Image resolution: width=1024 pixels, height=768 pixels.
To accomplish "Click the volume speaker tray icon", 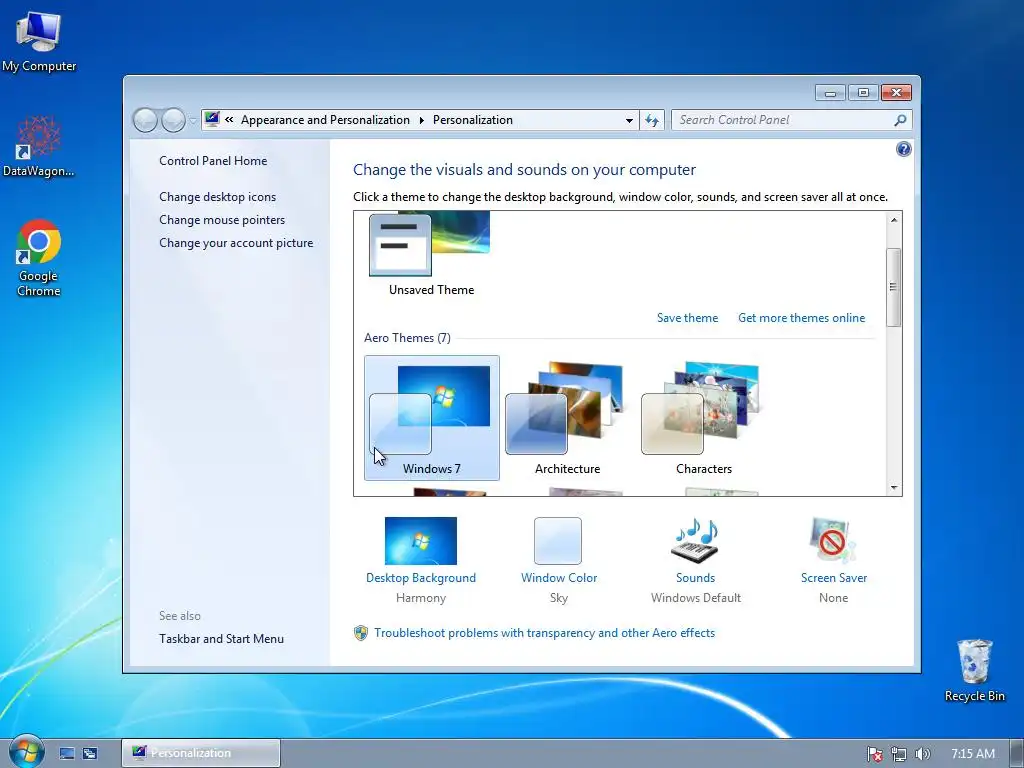I will (922, 754).
